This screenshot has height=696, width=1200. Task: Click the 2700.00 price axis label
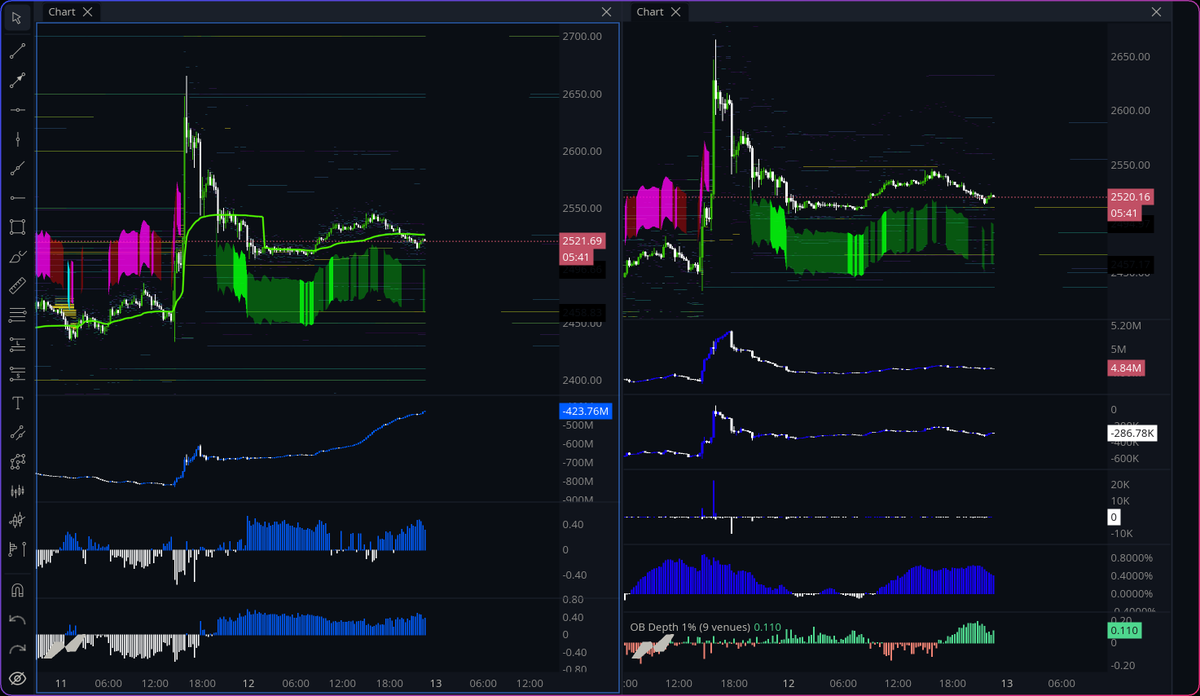(x=582, y=37)
